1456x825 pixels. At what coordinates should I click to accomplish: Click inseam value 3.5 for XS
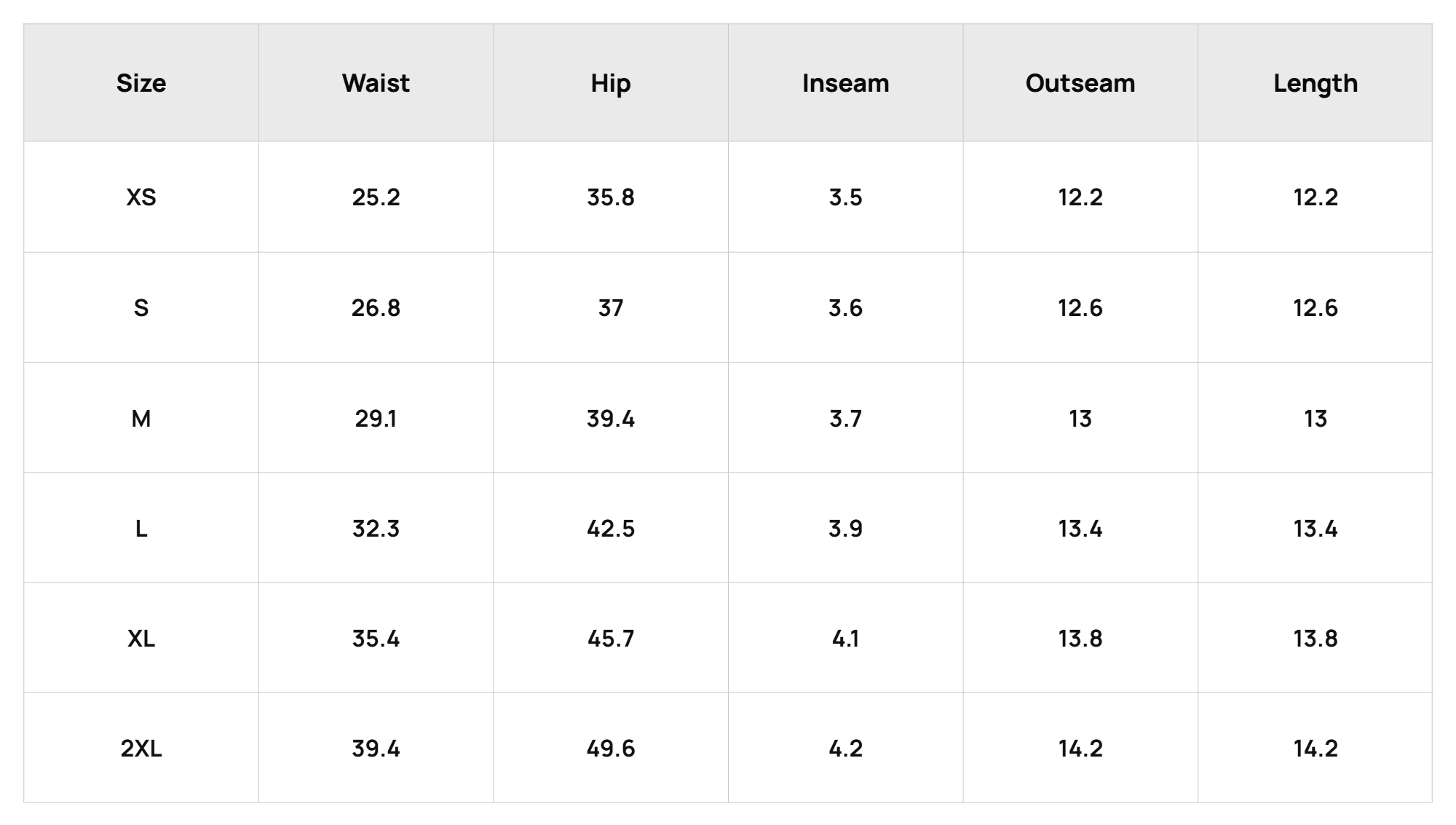tap(845, 197)
